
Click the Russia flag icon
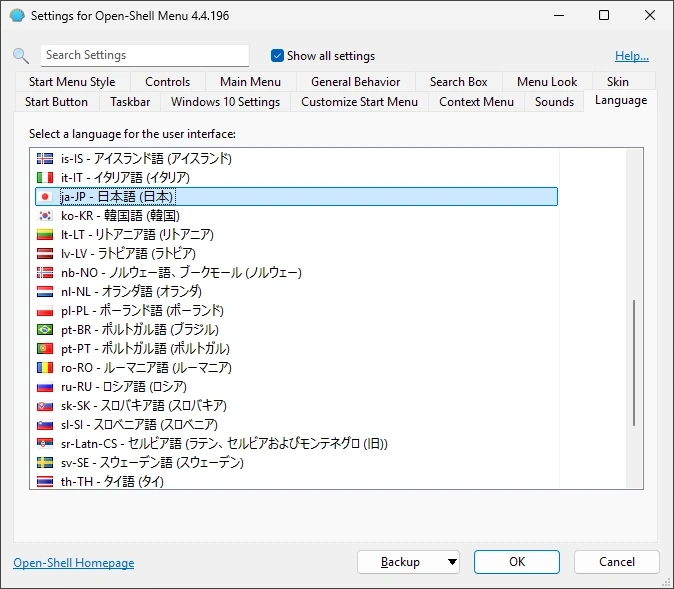(x=45, y=387)
